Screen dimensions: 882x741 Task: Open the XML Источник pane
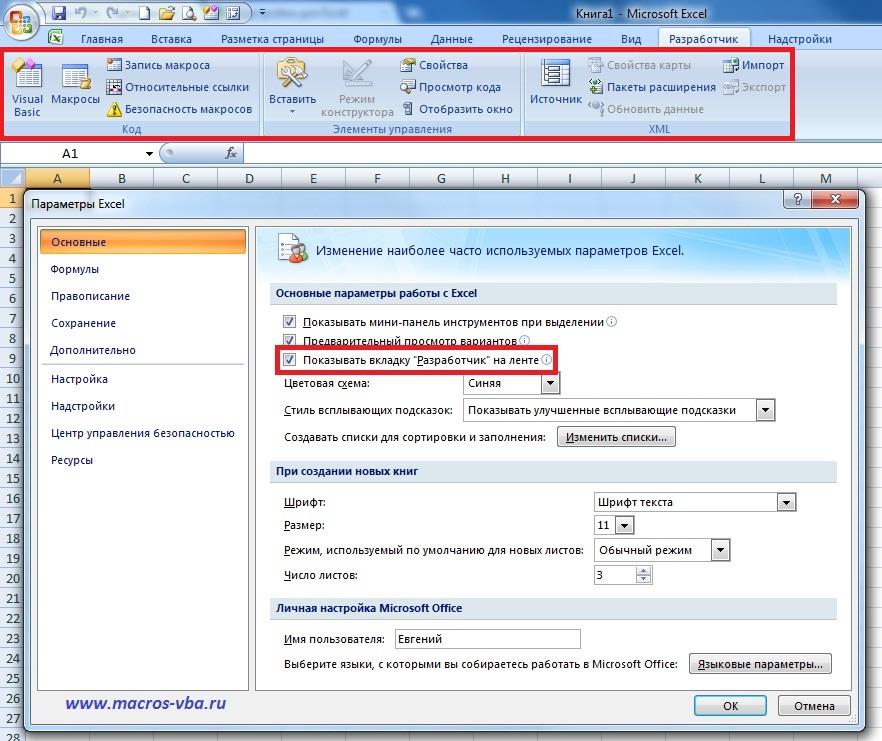[556, 82]
